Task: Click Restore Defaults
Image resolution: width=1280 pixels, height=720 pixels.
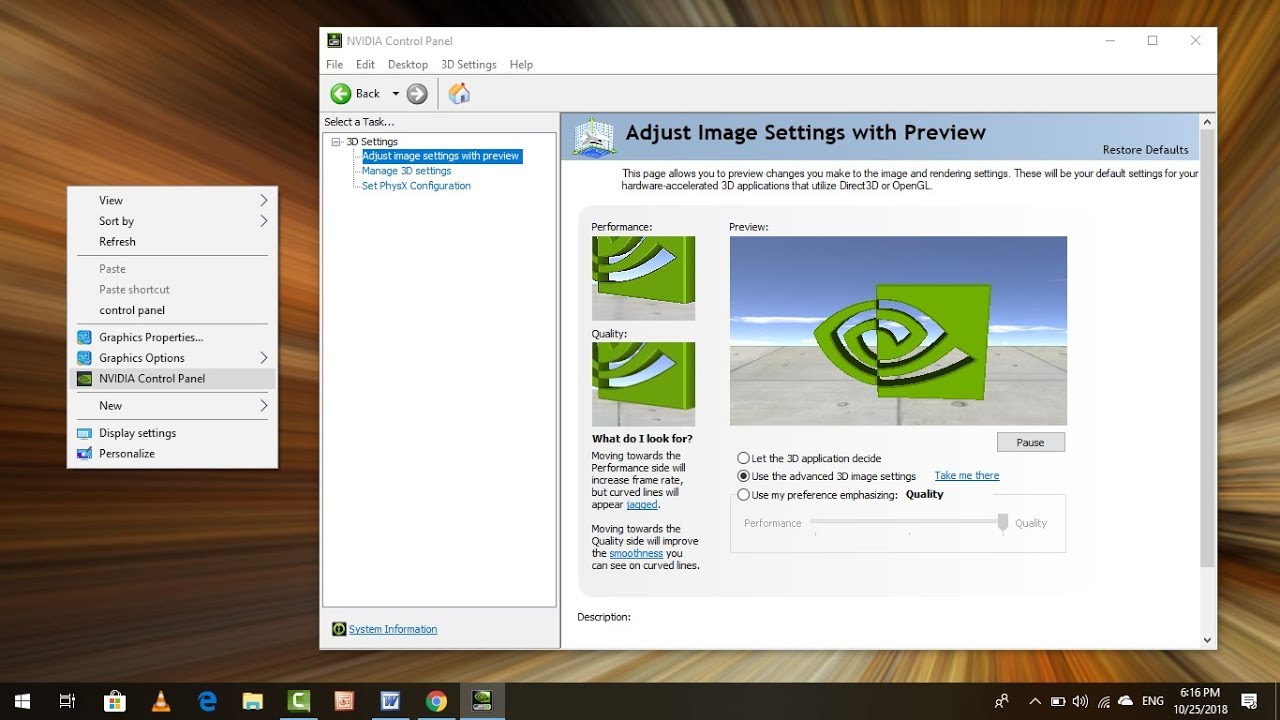Action: (1145, 150)
